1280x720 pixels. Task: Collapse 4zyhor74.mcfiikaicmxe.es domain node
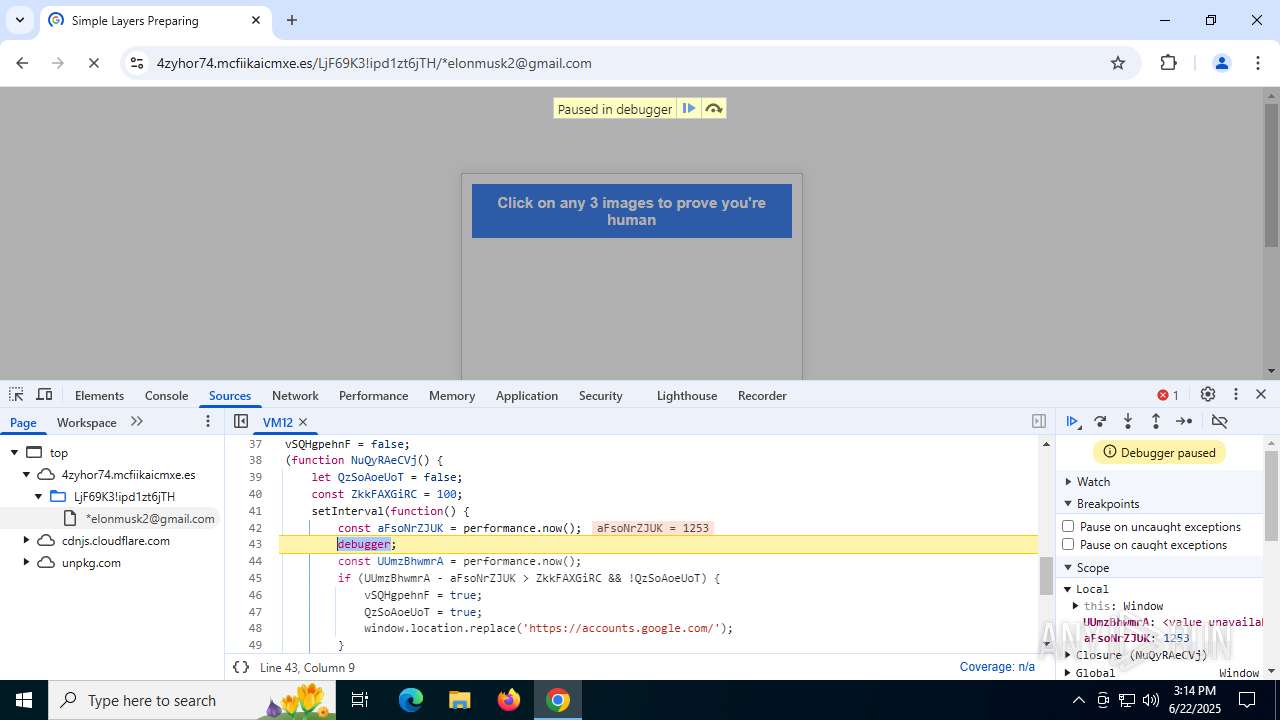(27, 475)
